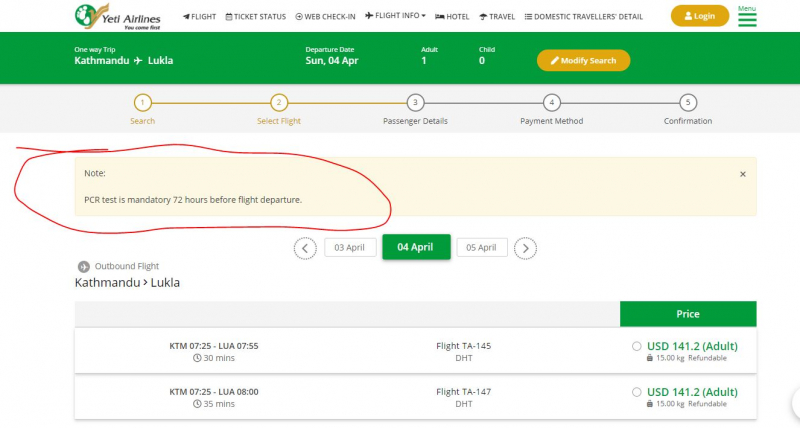Select flight TA-147 fare radio button

637,392
